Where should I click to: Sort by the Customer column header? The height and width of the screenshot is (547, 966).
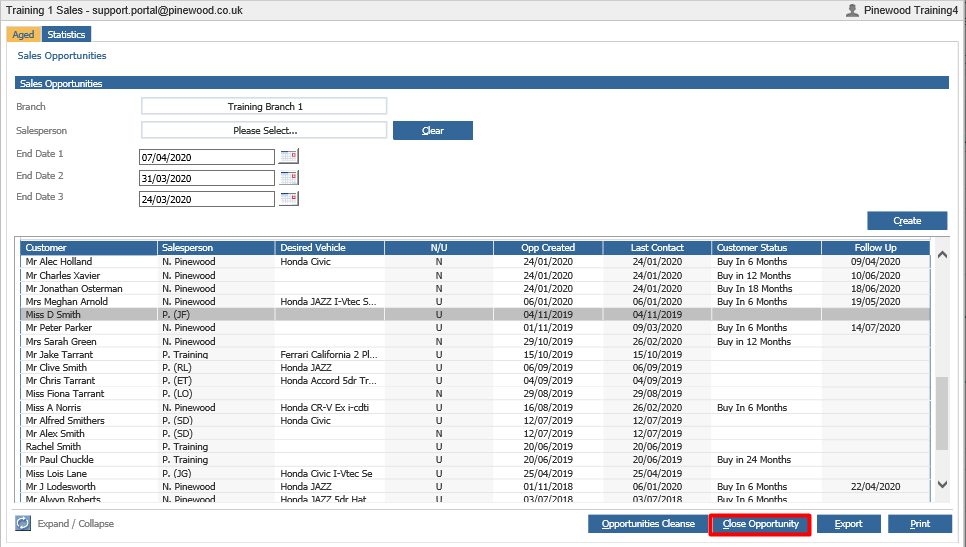(x=89, y=248)
